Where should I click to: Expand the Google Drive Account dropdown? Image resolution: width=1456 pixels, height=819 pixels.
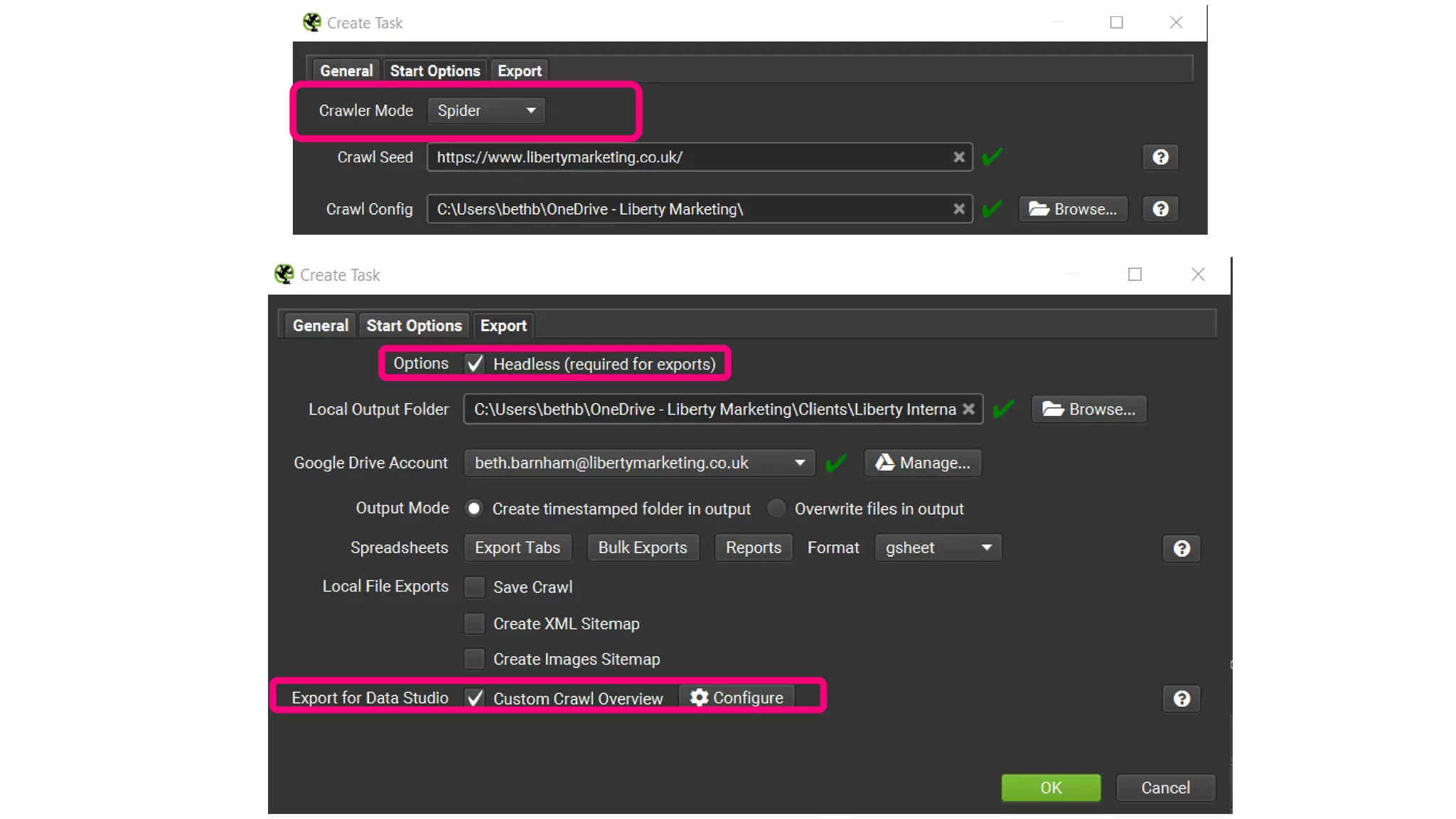tap(799, 463)
